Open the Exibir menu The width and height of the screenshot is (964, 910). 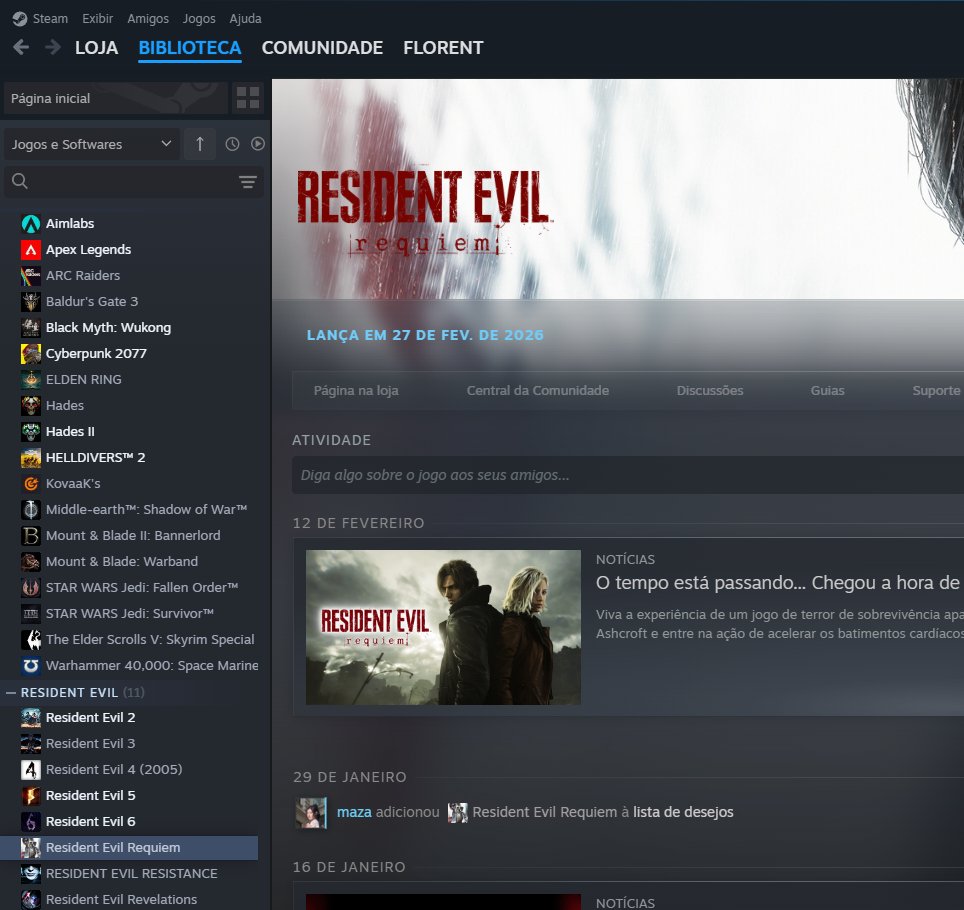point(98,18)
